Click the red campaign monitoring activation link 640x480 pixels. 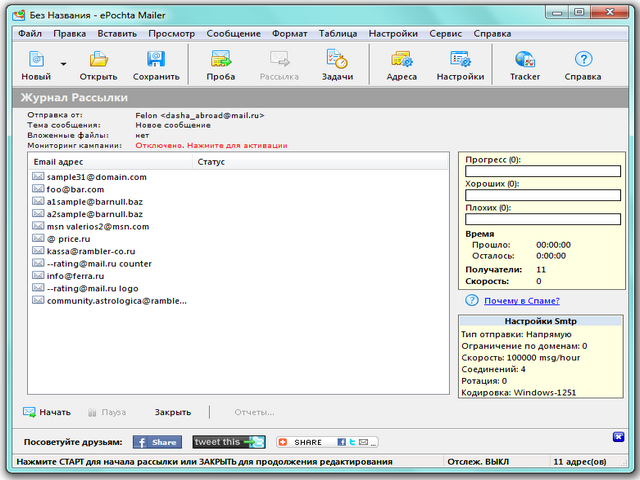tap(211, 145)
